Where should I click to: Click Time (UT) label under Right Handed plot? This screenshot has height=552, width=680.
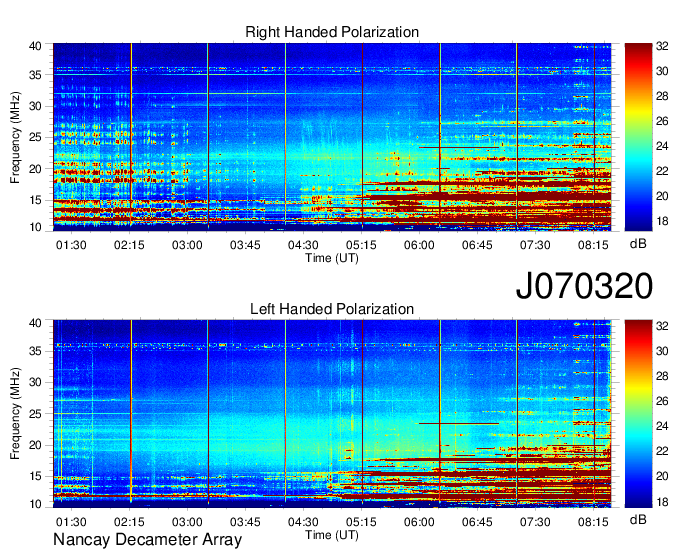point(332,258)
